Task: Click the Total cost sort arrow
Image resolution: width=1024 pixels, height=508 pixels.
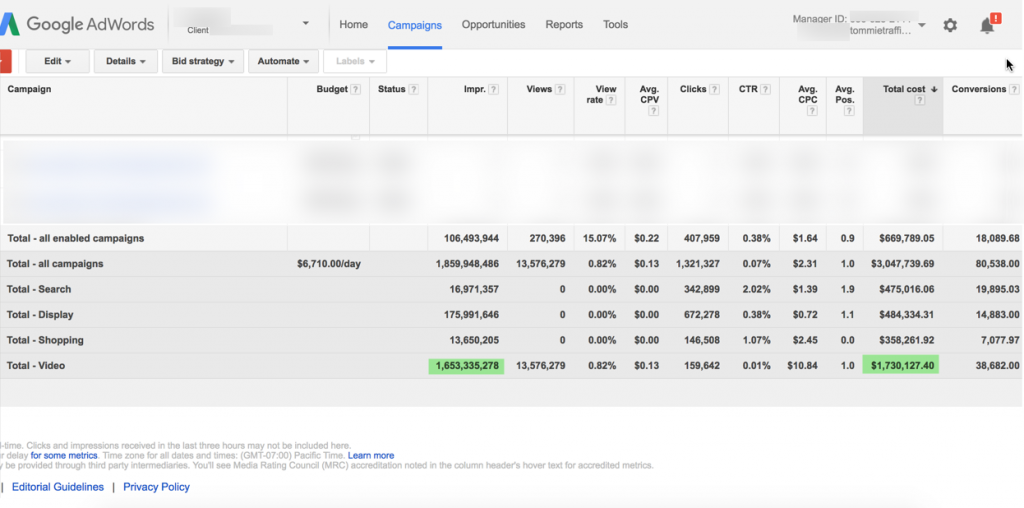Action: [934, 89]
